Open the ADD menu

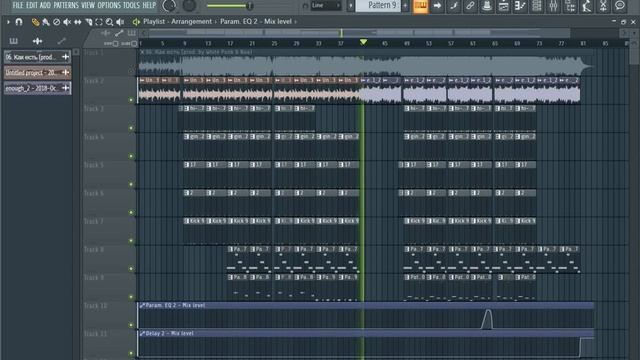pos(45,5)
